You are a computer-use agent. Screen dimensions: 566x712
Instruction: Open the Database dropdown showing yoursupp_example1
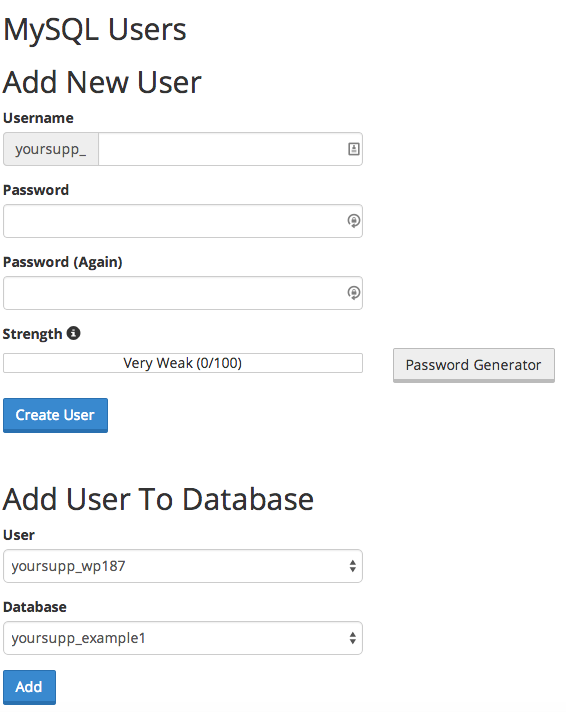(x=183, y=638)
